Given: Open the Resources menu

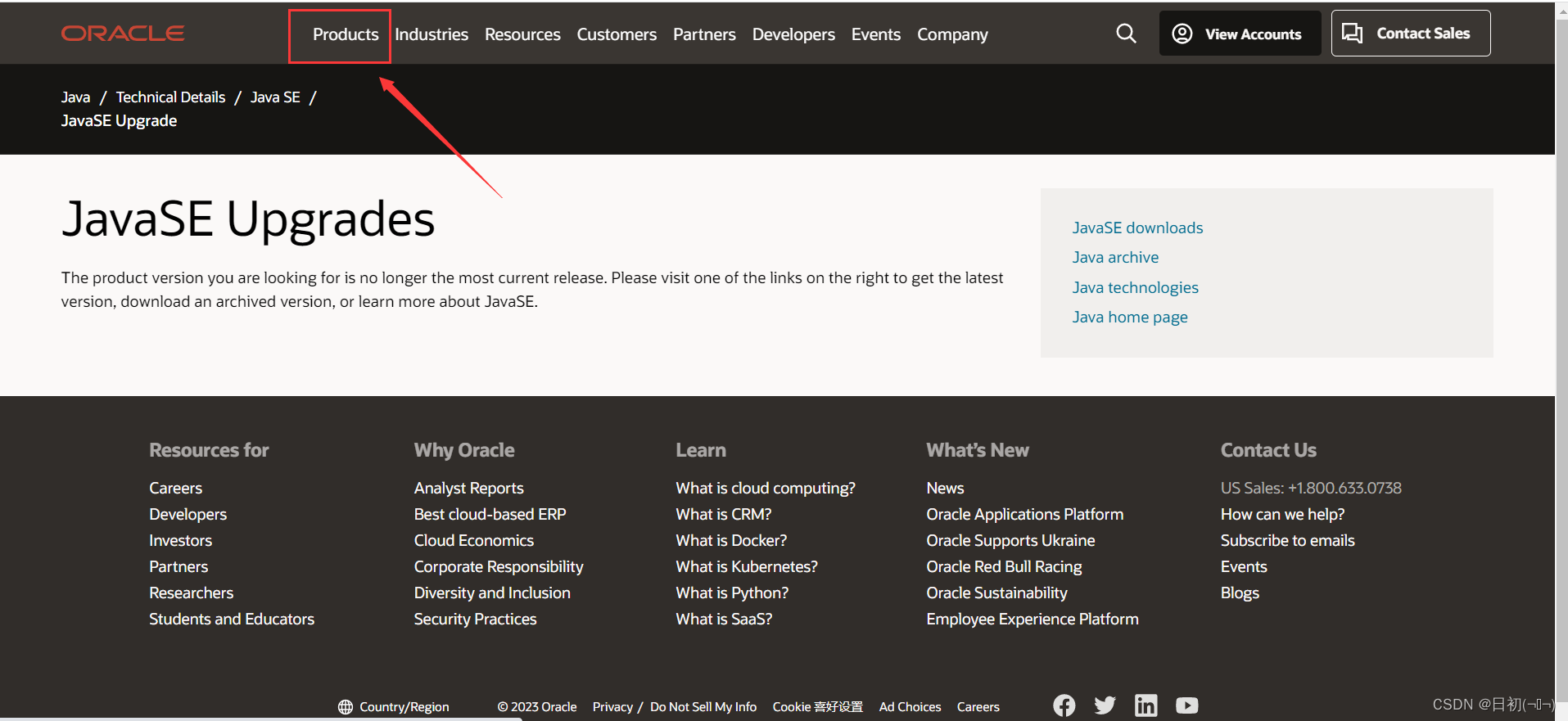Looking at the screenshot, I should coord(522,34).
